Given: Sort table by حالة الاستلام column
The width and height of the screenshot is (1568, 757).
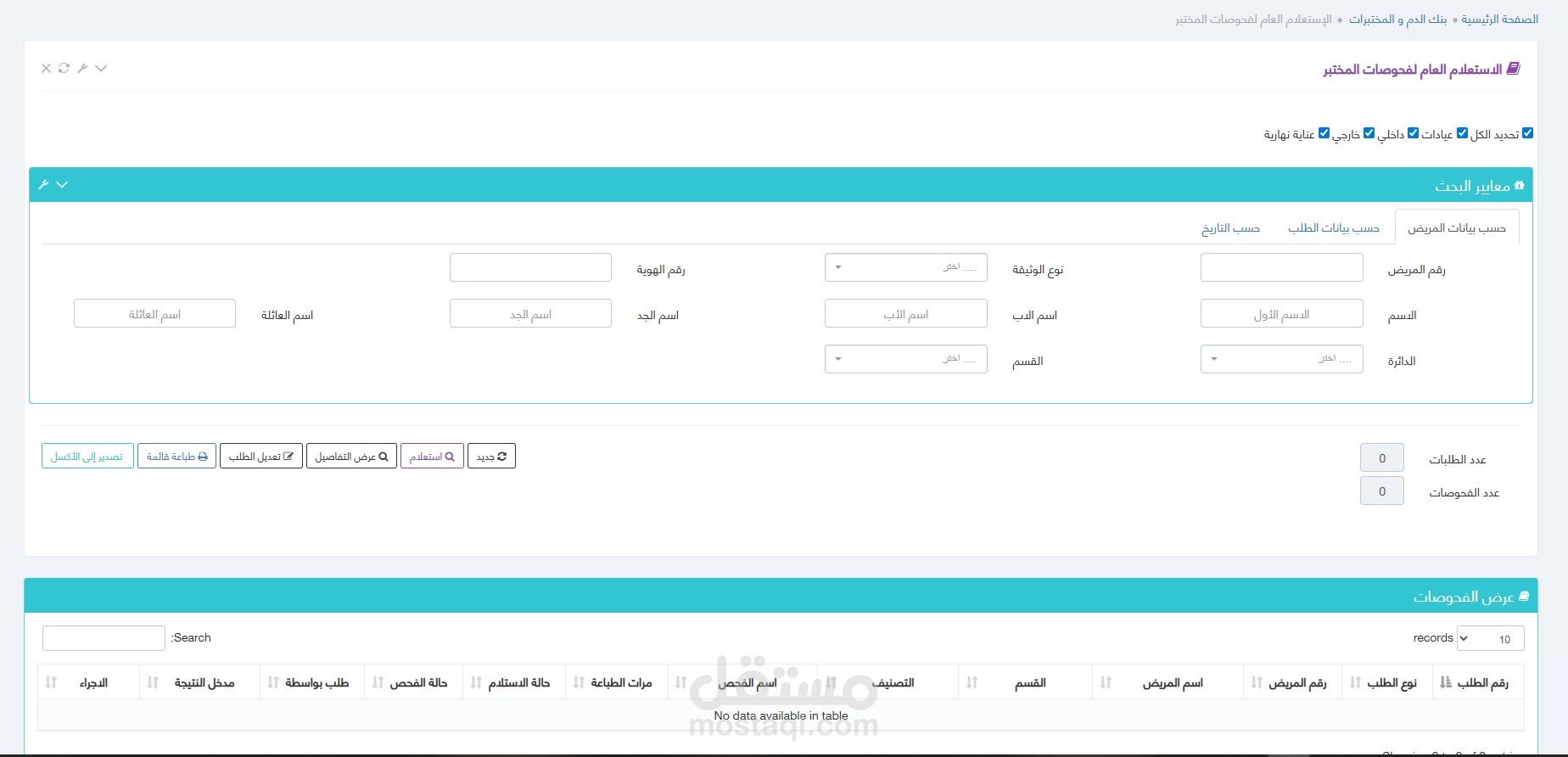Looking at the screenshot, I should point(514,682).
